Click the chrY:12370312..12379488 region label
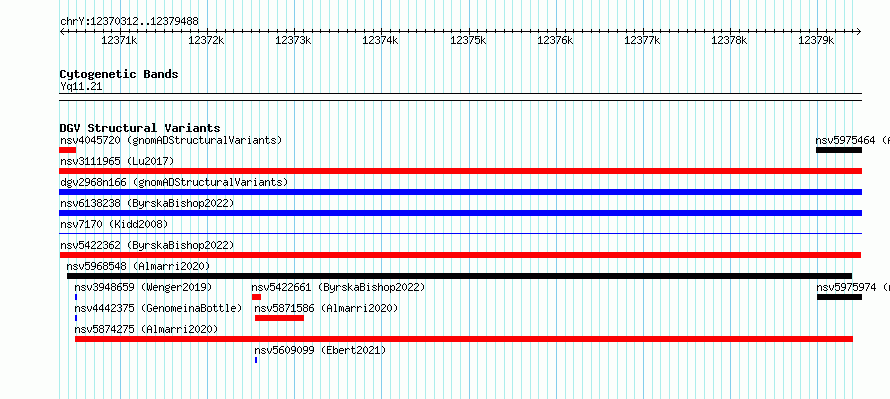890x399 pixels. [x=129, y=22]
